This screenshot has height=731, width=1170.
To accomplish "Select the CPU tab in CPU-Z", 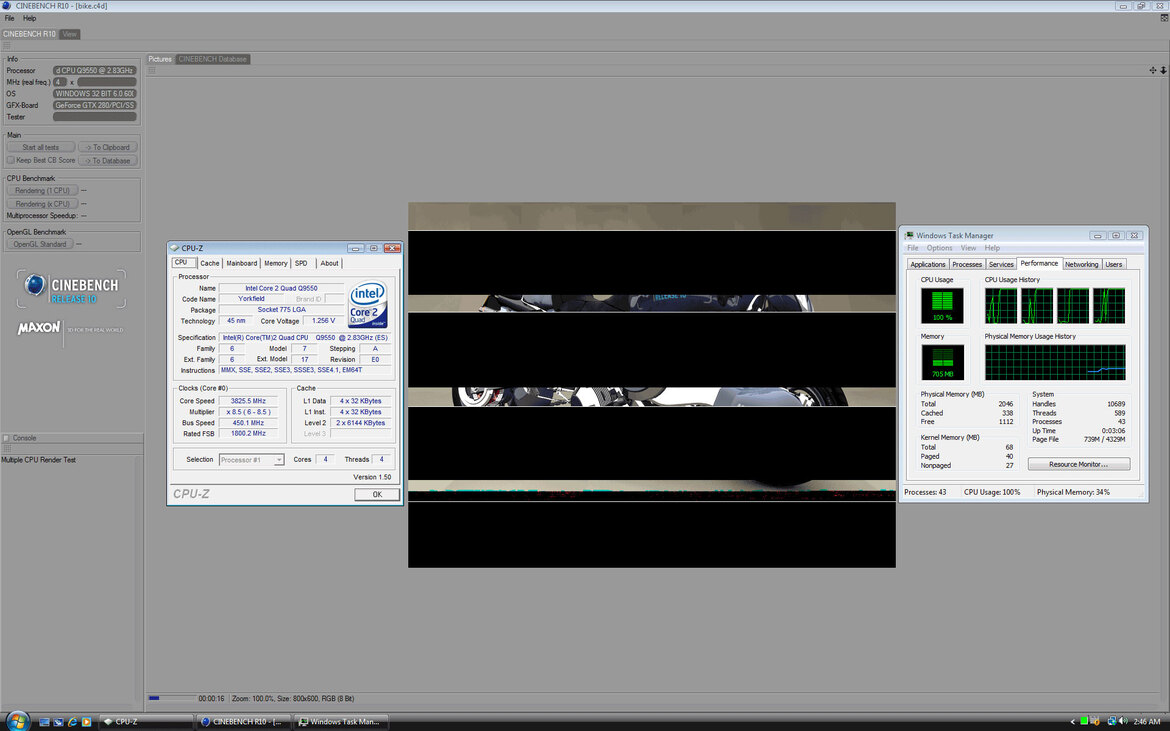I will point(184,263).
